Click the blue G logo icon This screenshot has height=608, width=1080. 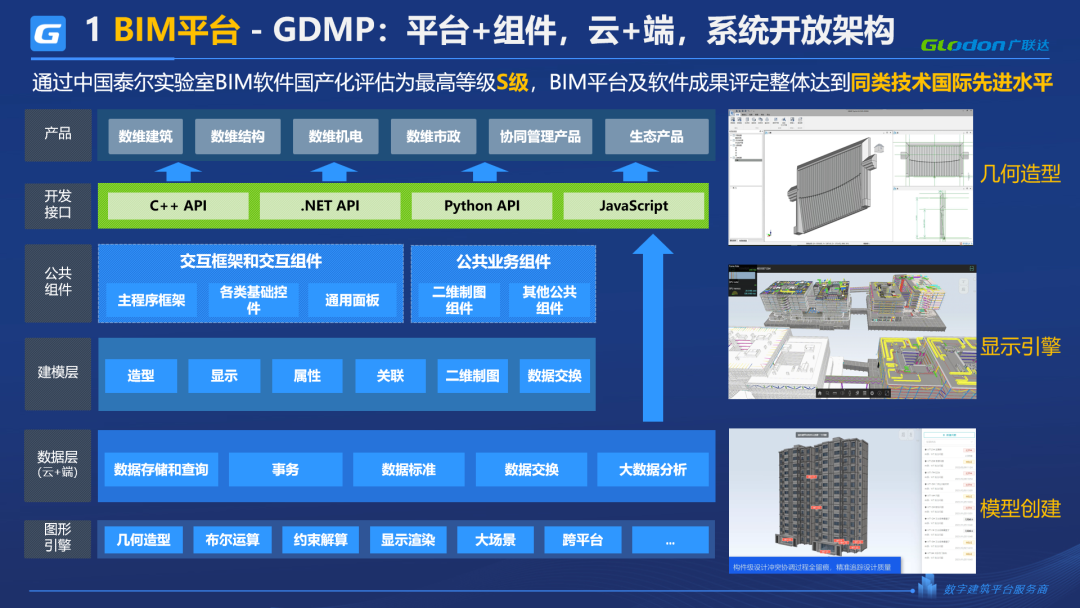(x=48, y=33)
